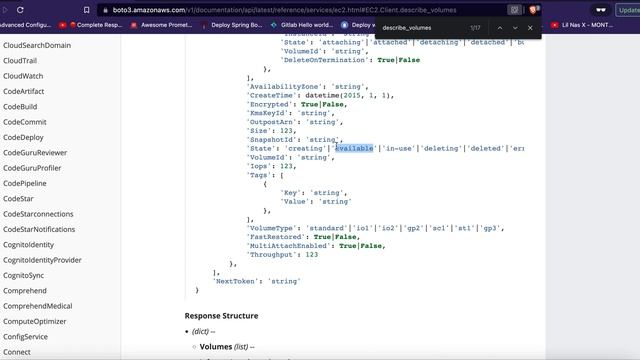
Task: Open the Lil Nas X - MONT... bookmark
Action: (582, 25)
